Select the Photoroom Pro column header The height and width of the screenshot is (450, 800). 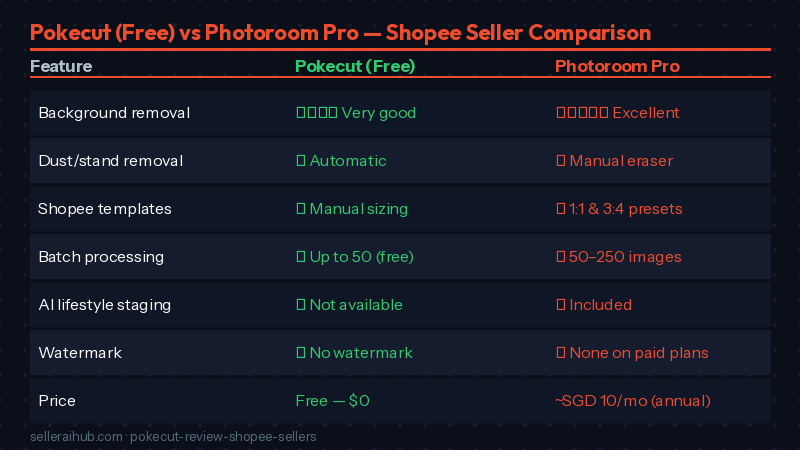tap(617, 67)
